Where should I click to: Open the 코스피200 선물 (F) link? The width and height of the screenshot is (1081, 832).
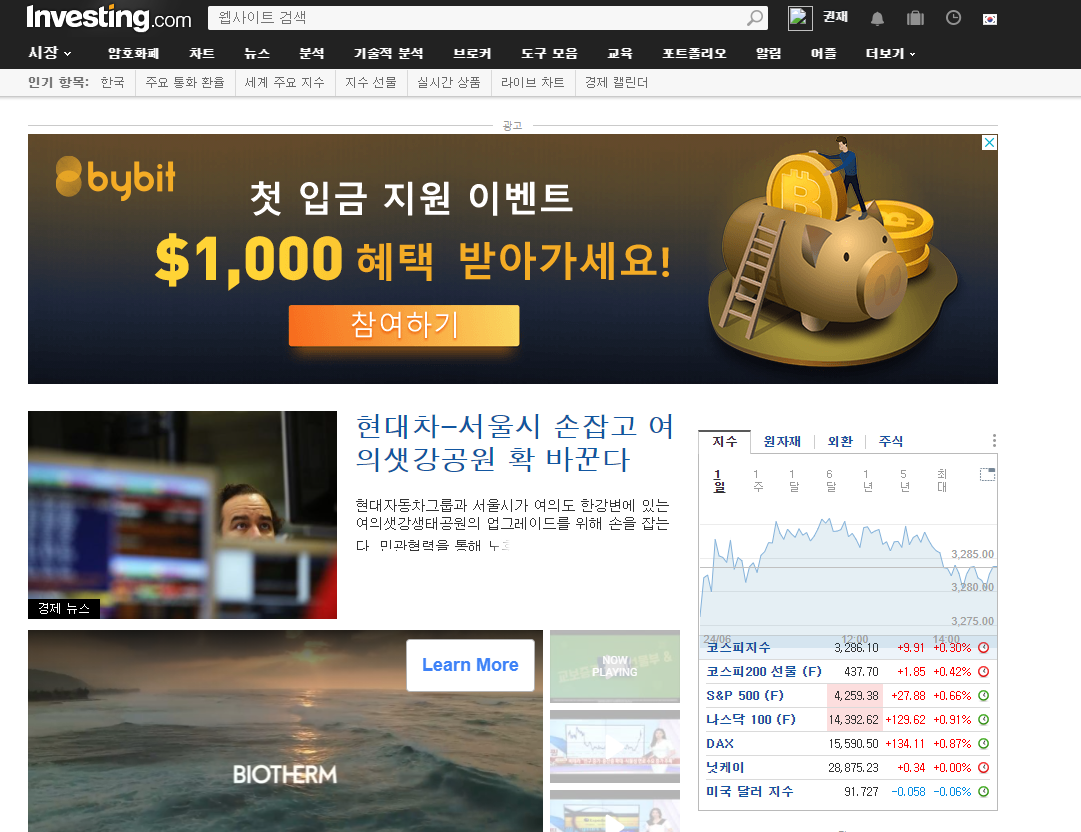point(764,671)
